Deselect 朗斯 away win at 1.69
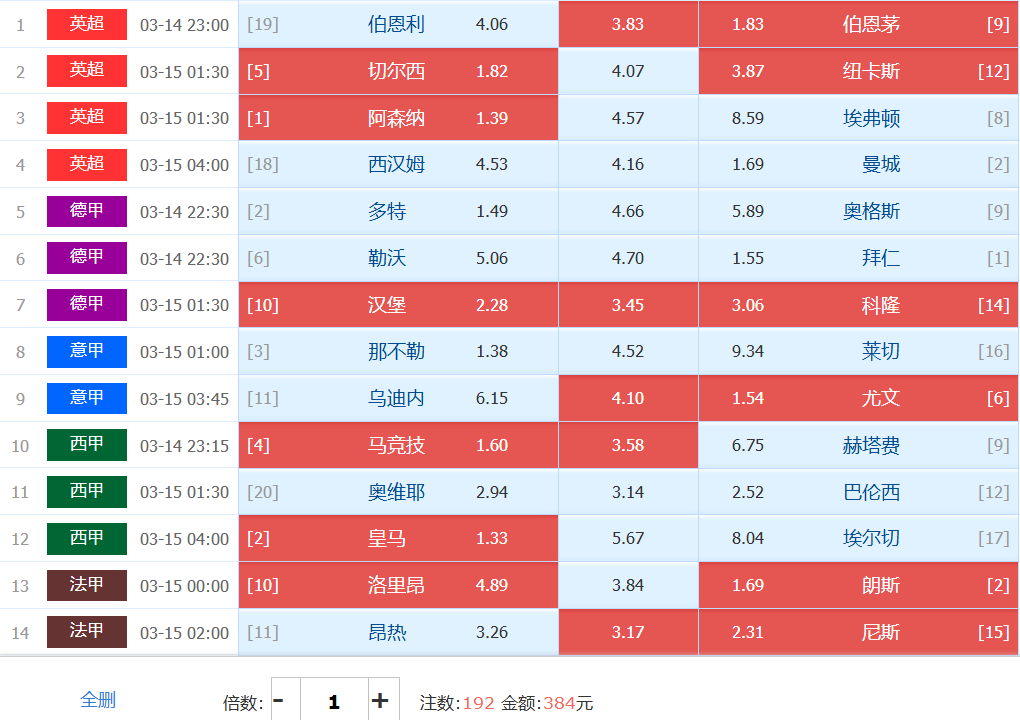This screenshot has height=720, width=1020. click(x=858, y=586)
